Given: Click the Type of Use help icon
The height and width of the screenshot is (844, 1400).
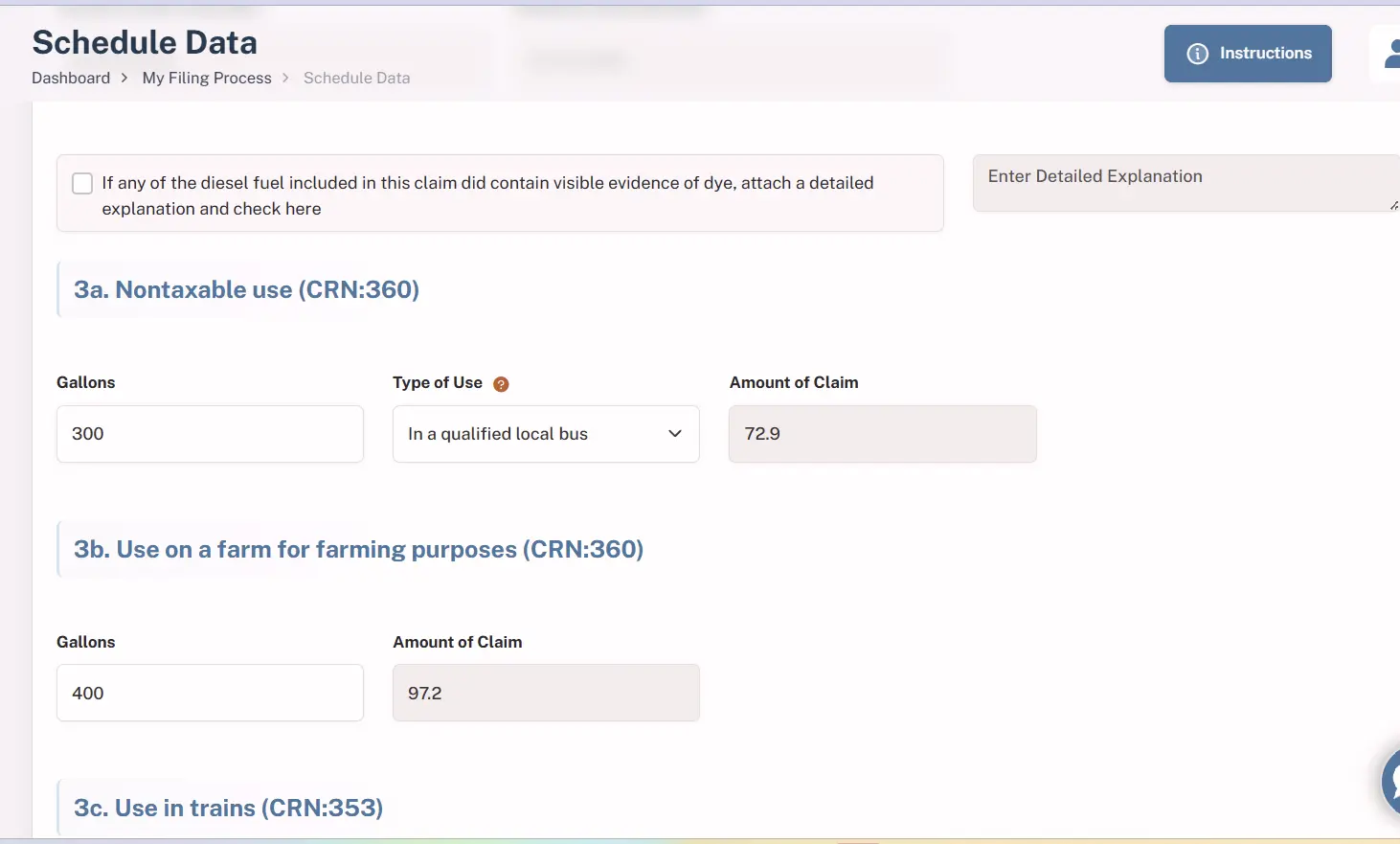Looking at the screenshot, I should 501,384.
